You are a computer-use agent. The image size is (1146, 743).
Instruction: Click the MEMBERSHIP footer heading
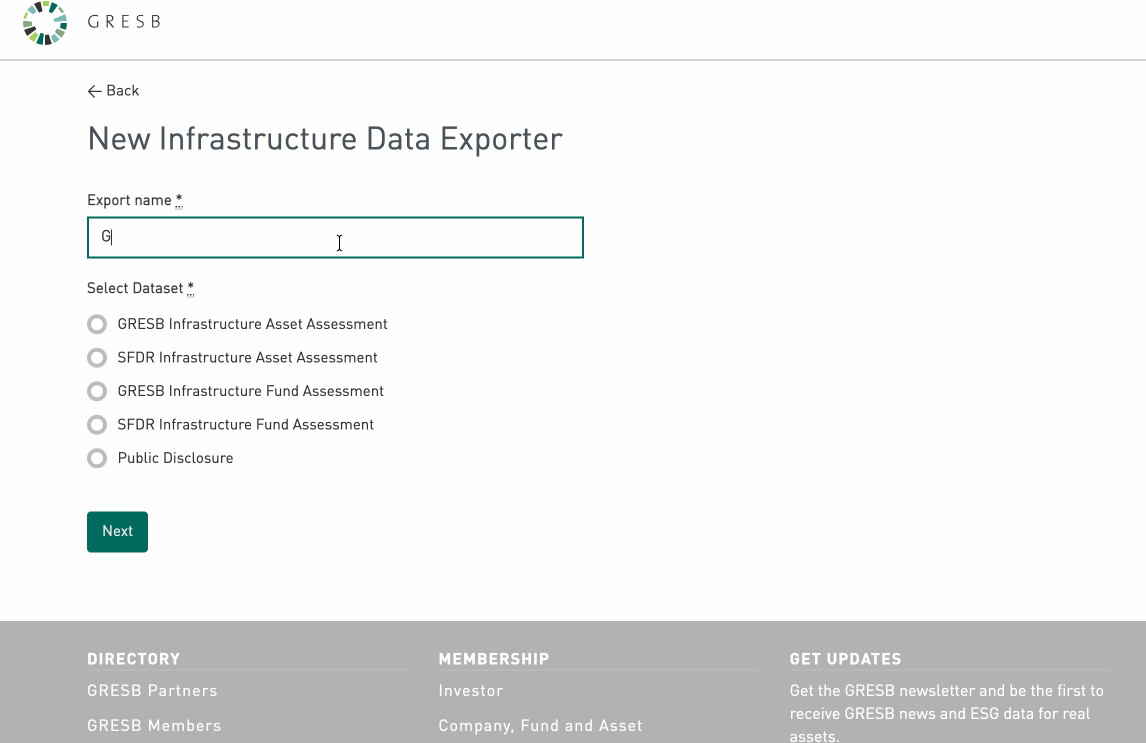point(493,659)
